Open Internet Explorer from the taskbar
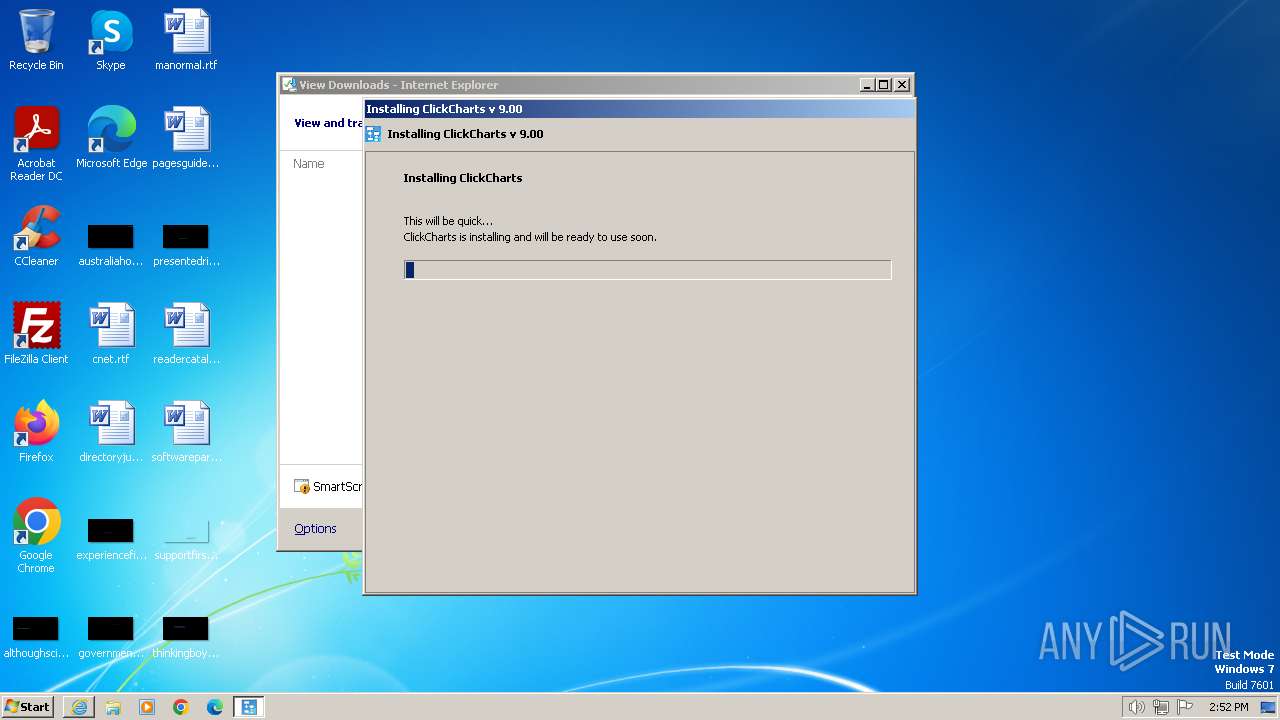This screenshot has width=1280, height=720. 79,707
